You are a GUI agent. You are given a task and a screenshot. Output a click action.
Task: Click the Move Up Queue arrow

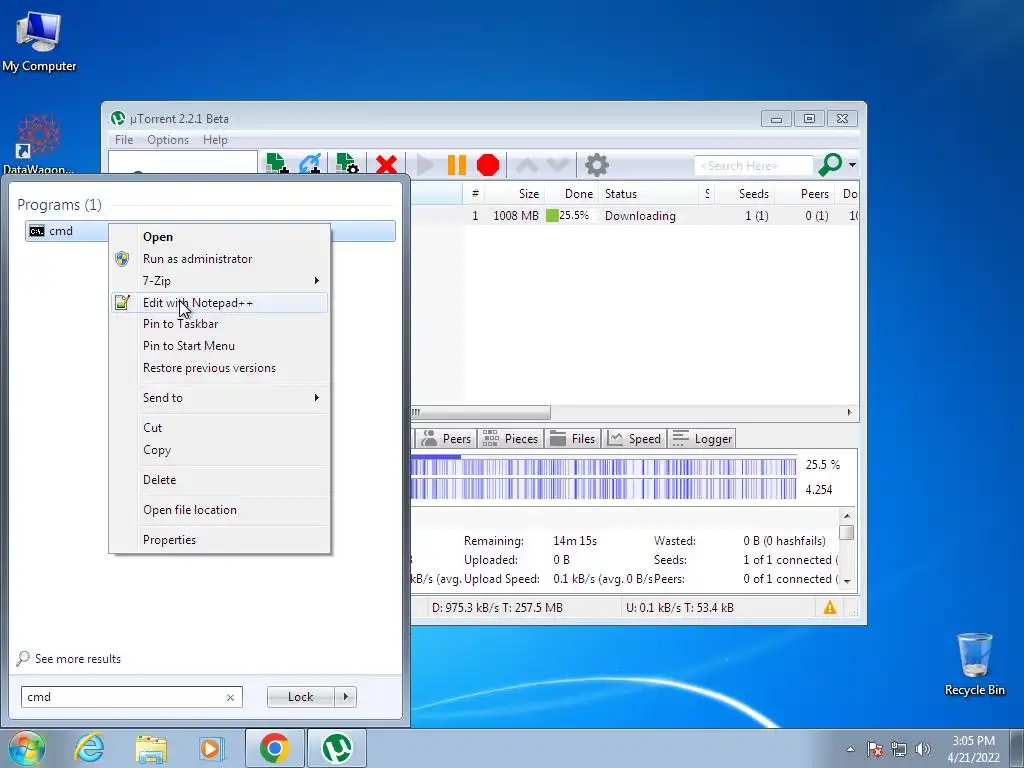coord(527,165)
